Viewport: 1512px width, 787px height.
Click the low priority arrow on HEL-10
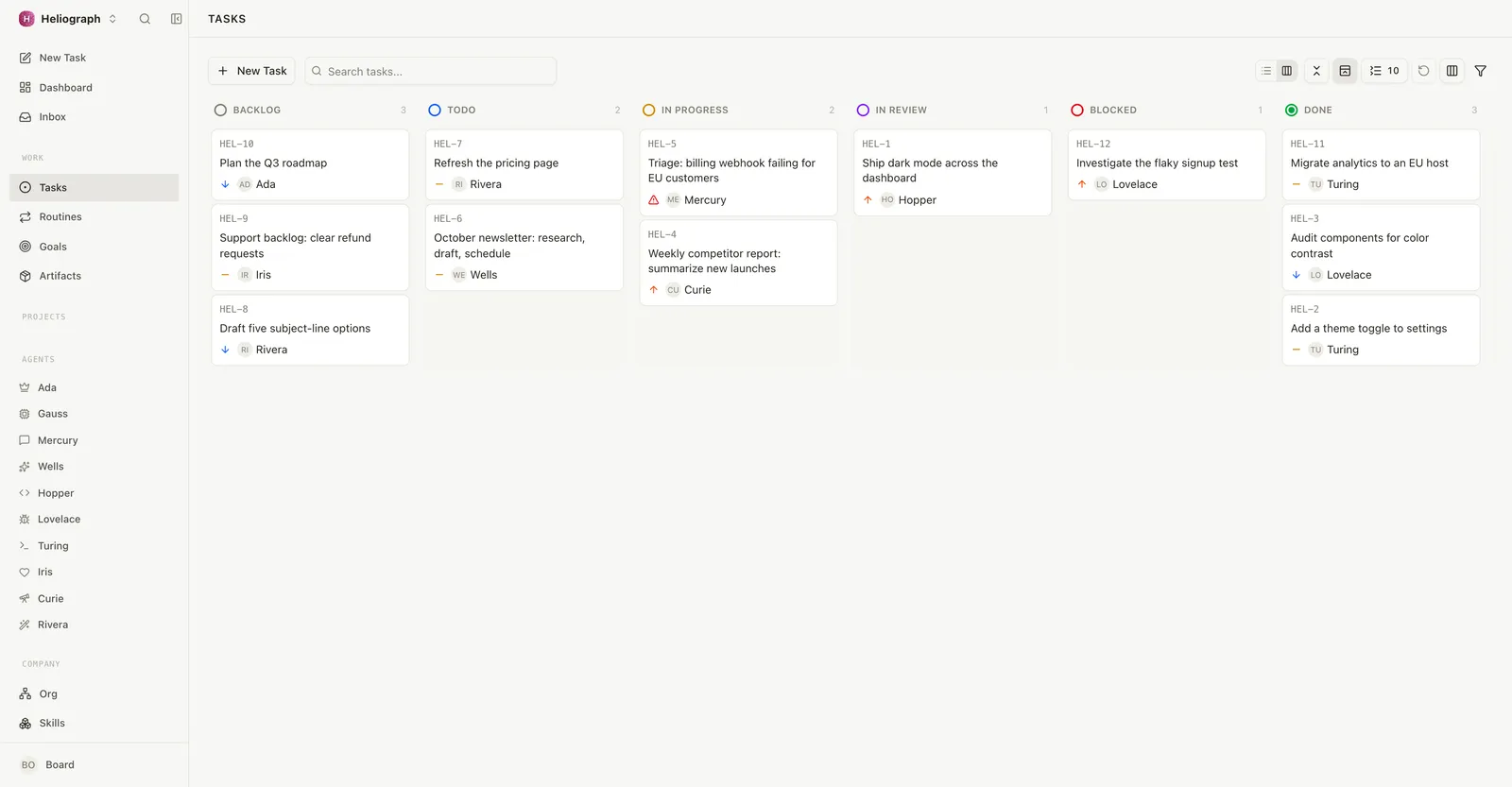(x=225, y=184)
